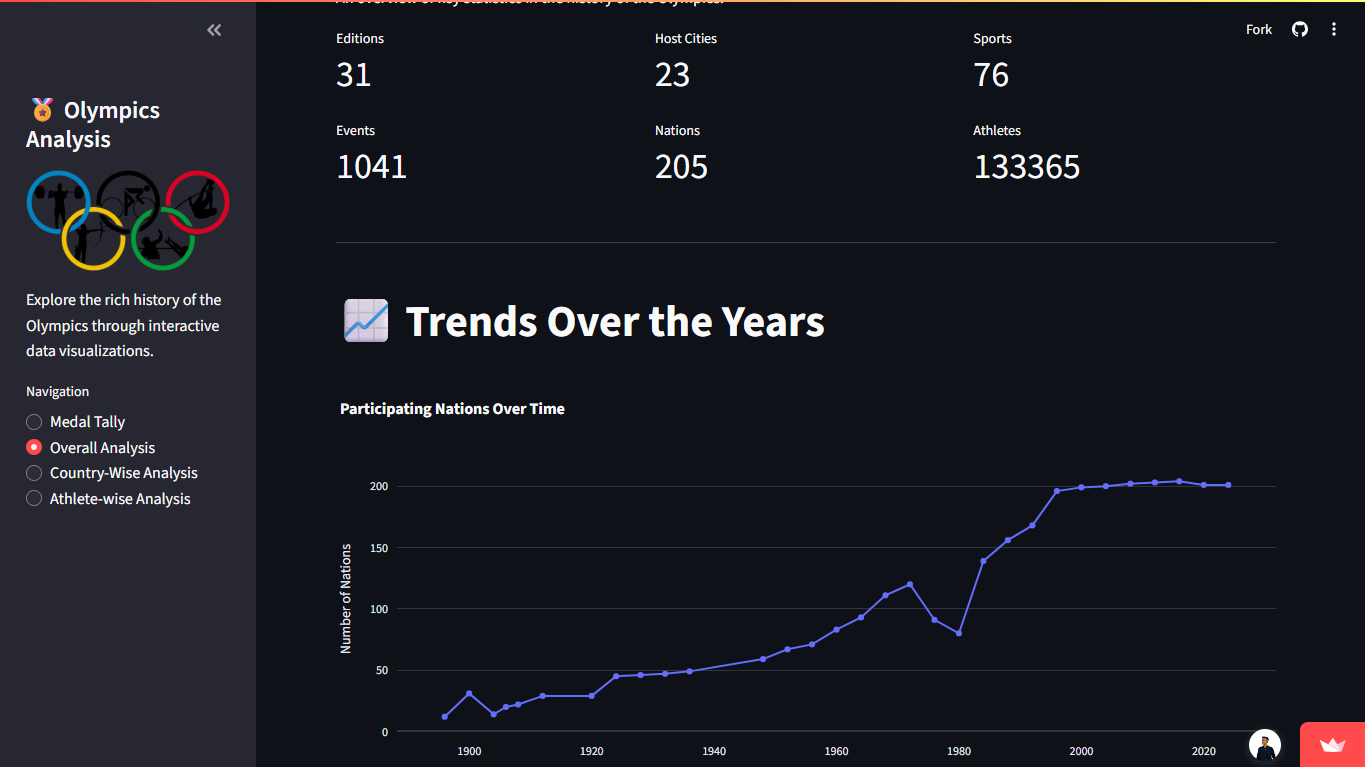Select Overall Analysis radio option
Viewport: 1365px width, 767px height.
[34, 448]
